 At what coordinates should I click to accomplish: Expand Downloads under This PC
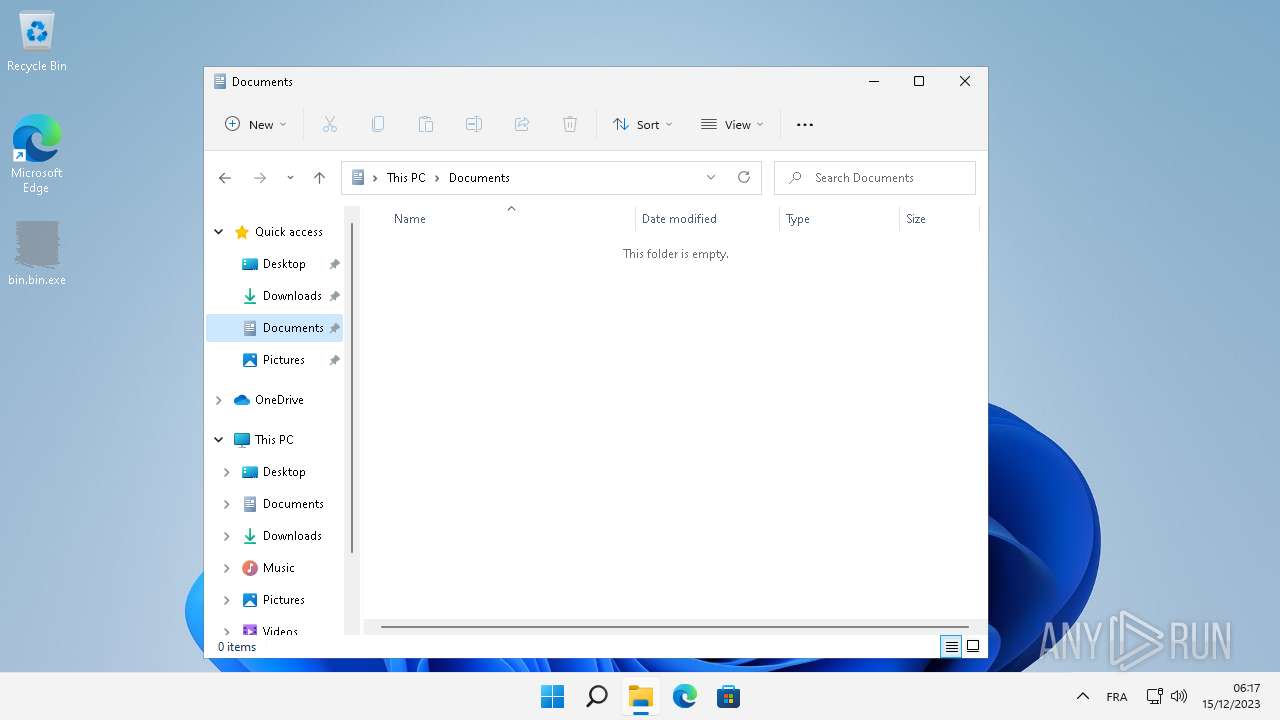tap(227, 536)
